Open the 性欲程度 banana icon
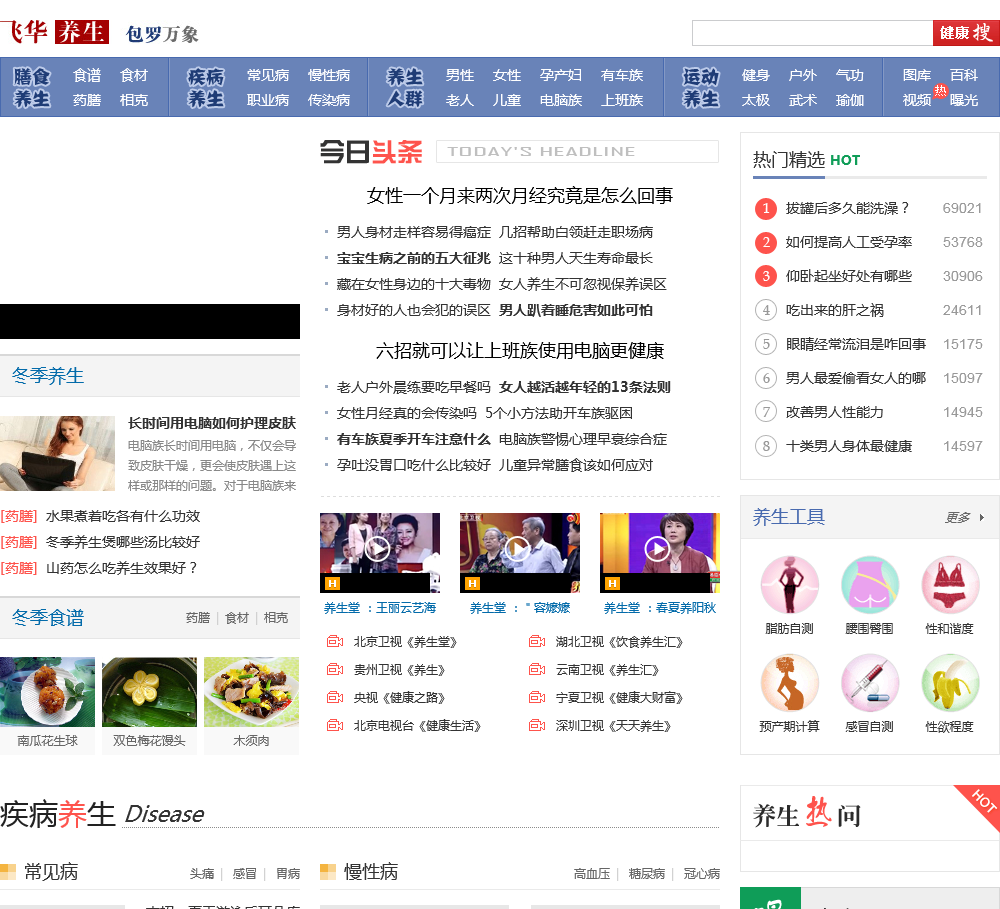Viewport: 1000px width, 909px height. (x=950, y=683)
